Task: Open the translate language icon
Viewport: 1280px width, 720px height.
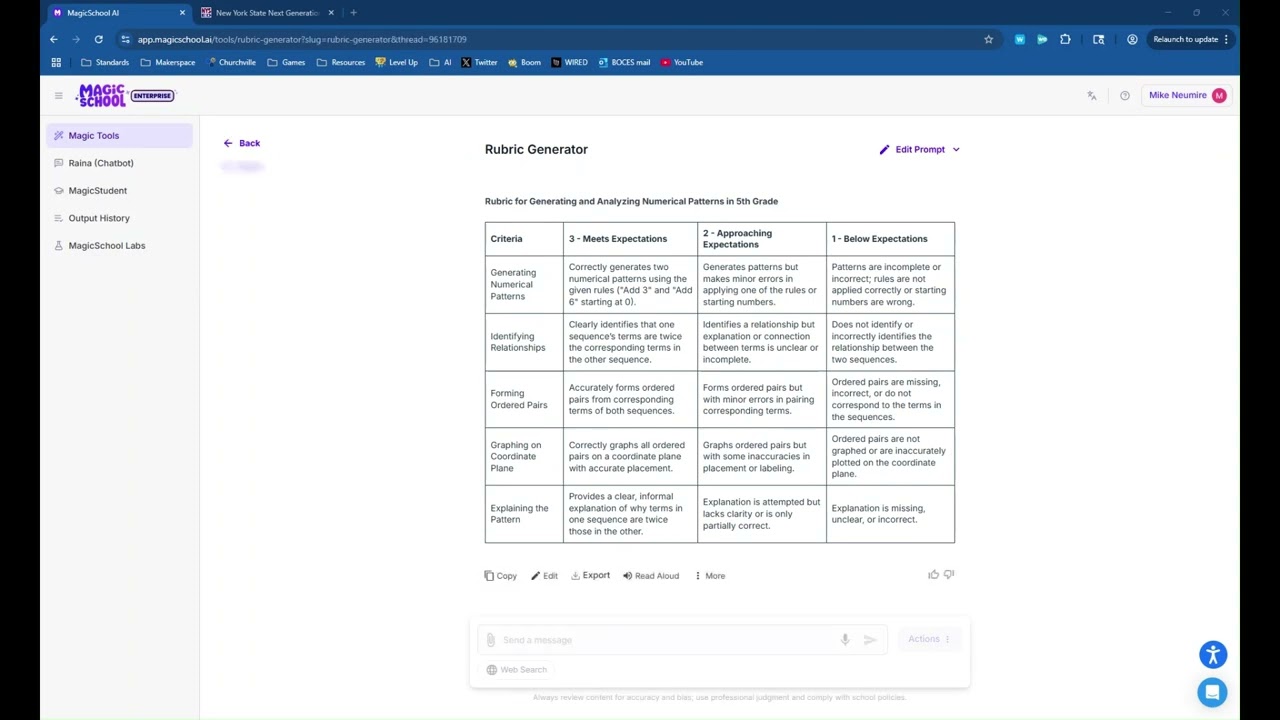Action: tap(1092, 95)
